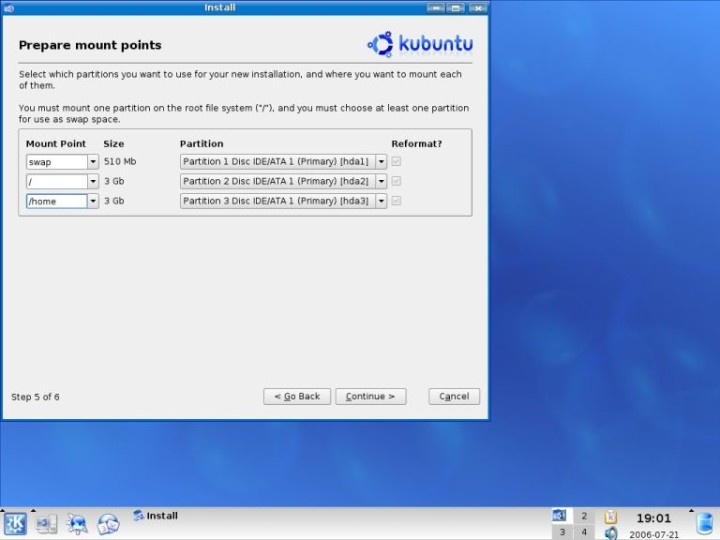Launch Konqueror web browser from panel
720x540 pixels.
point(108,523)
